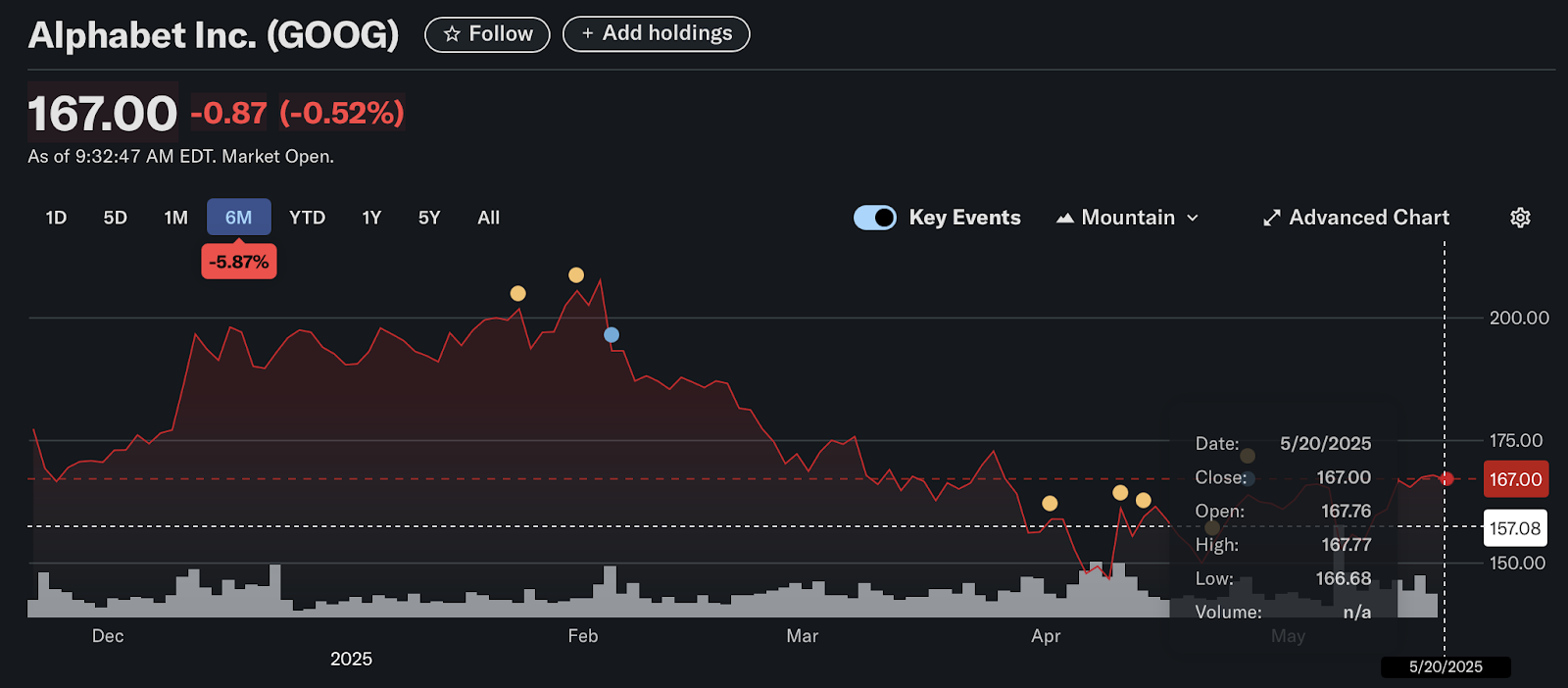Select the 5D time range

[x=116, y=218]
